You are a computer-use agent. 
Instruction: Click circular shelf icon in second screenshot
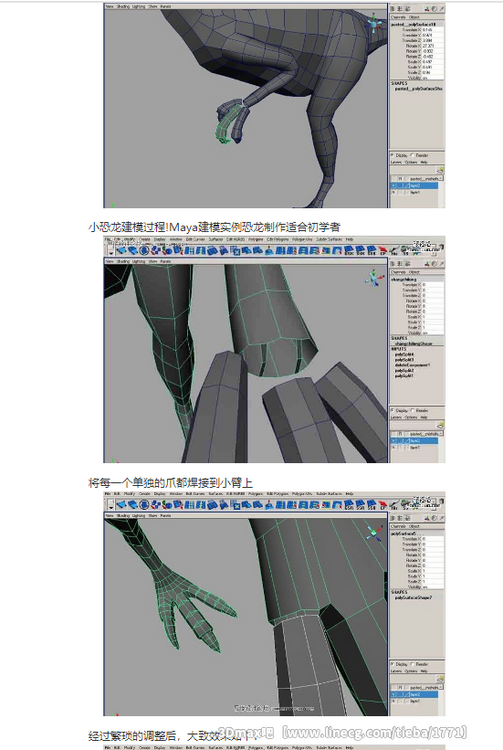pos(144,250)
